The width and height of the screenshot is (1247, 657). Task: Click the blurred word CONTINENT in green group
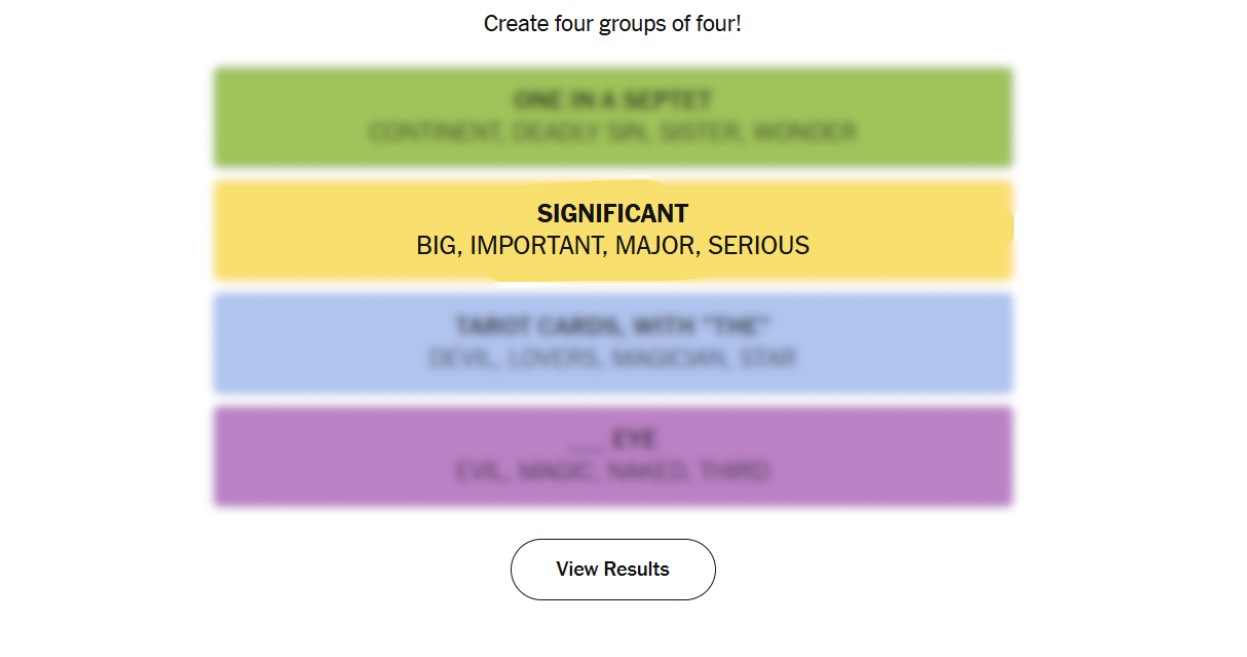click(x=433, y=132)
